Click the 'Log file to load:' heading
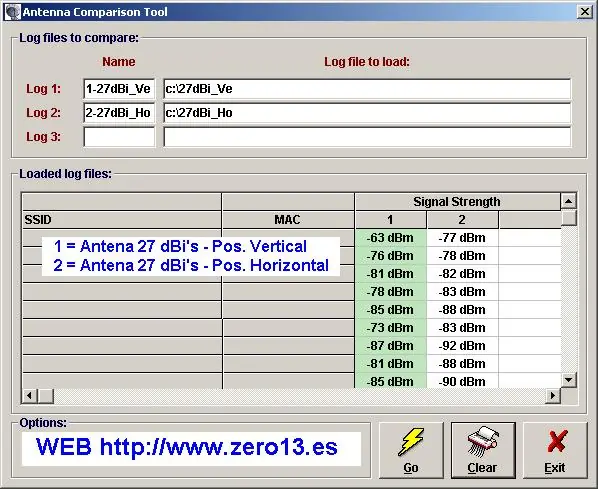The width and height of the screenshot is (598, 489). click(x=367, y=62)
